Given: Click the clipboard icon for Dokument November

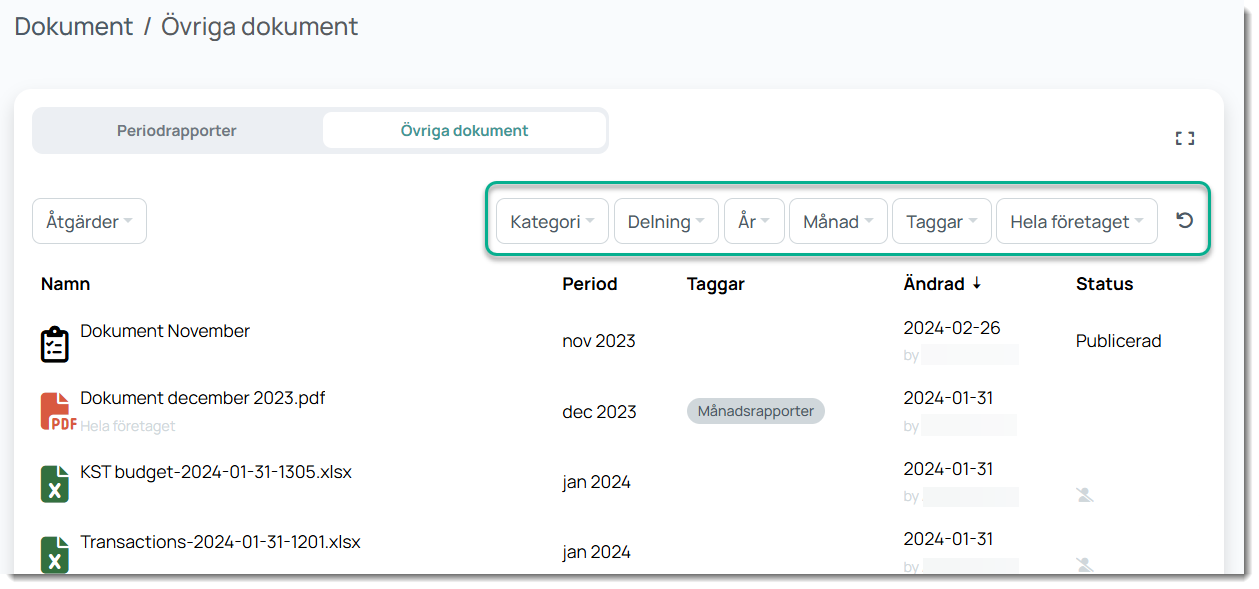Looking at the screenshot, I should (x=55, y=343).
